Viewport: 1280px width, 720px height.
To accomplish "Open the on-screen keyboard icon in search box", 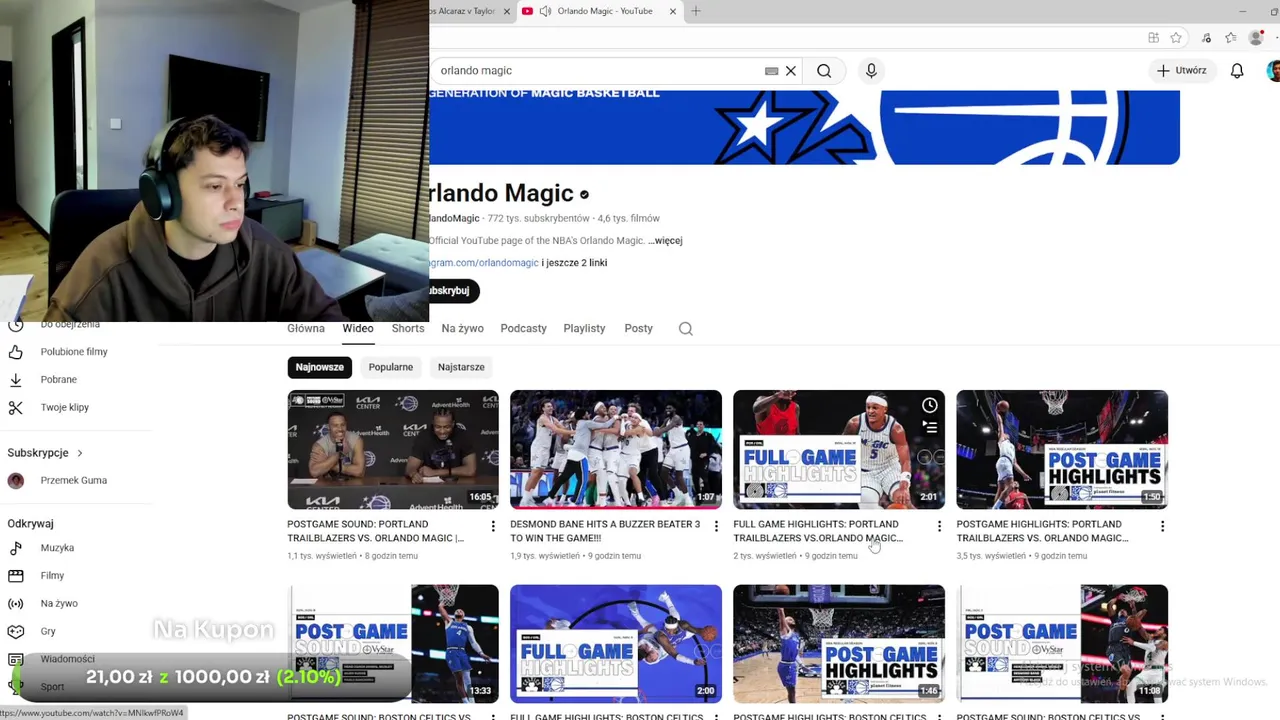I will 771,71.
